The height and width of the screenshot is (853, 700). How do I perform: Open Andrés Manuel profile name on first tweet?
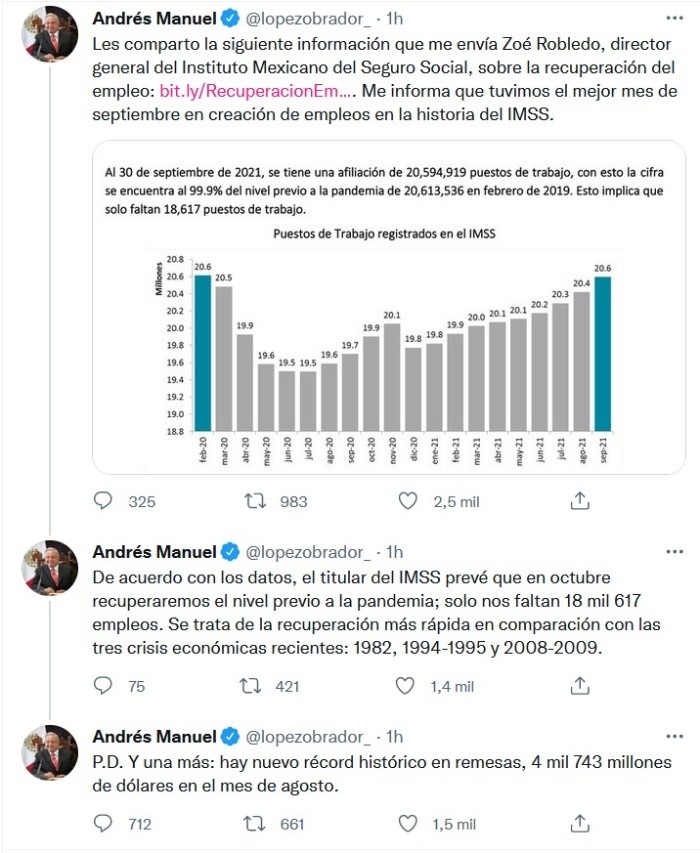click(x=154, y=18)
